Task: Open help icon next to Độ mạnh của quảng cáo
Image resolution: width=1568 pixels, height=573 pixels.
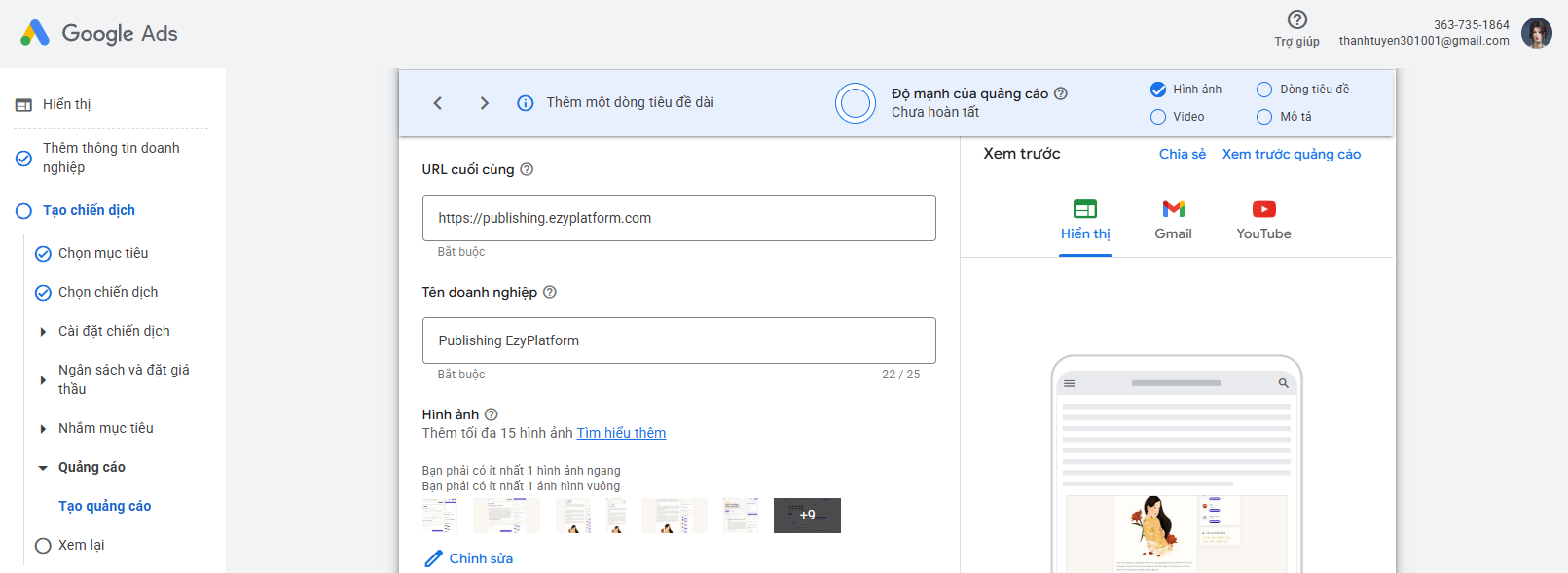Action: (1061, 93)
